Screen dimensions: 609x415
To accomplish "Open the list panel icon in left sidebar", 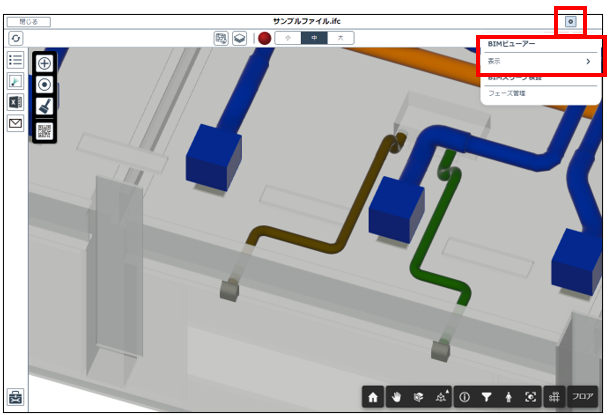I will tap(16, 60).
